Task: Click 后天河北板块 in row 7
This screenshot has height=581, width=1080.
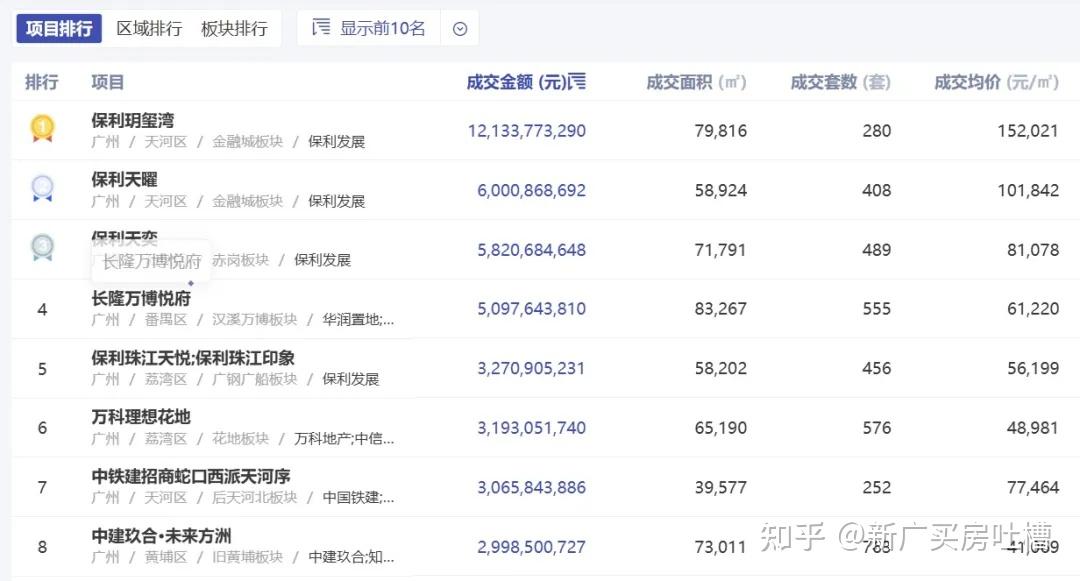Action: pos(255,498)
